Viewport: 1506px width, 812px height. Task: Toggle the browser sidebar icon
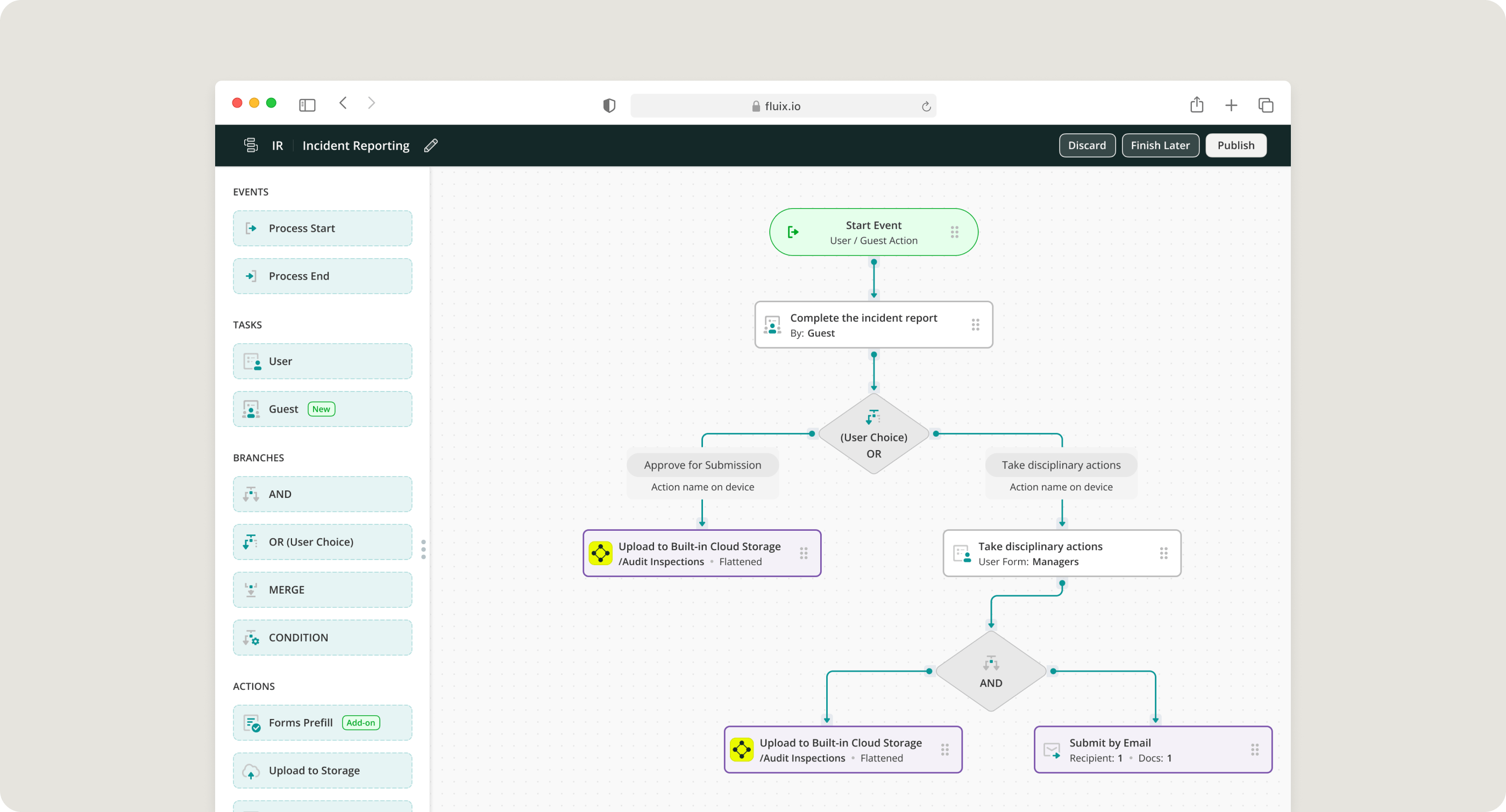pos(307,105)
